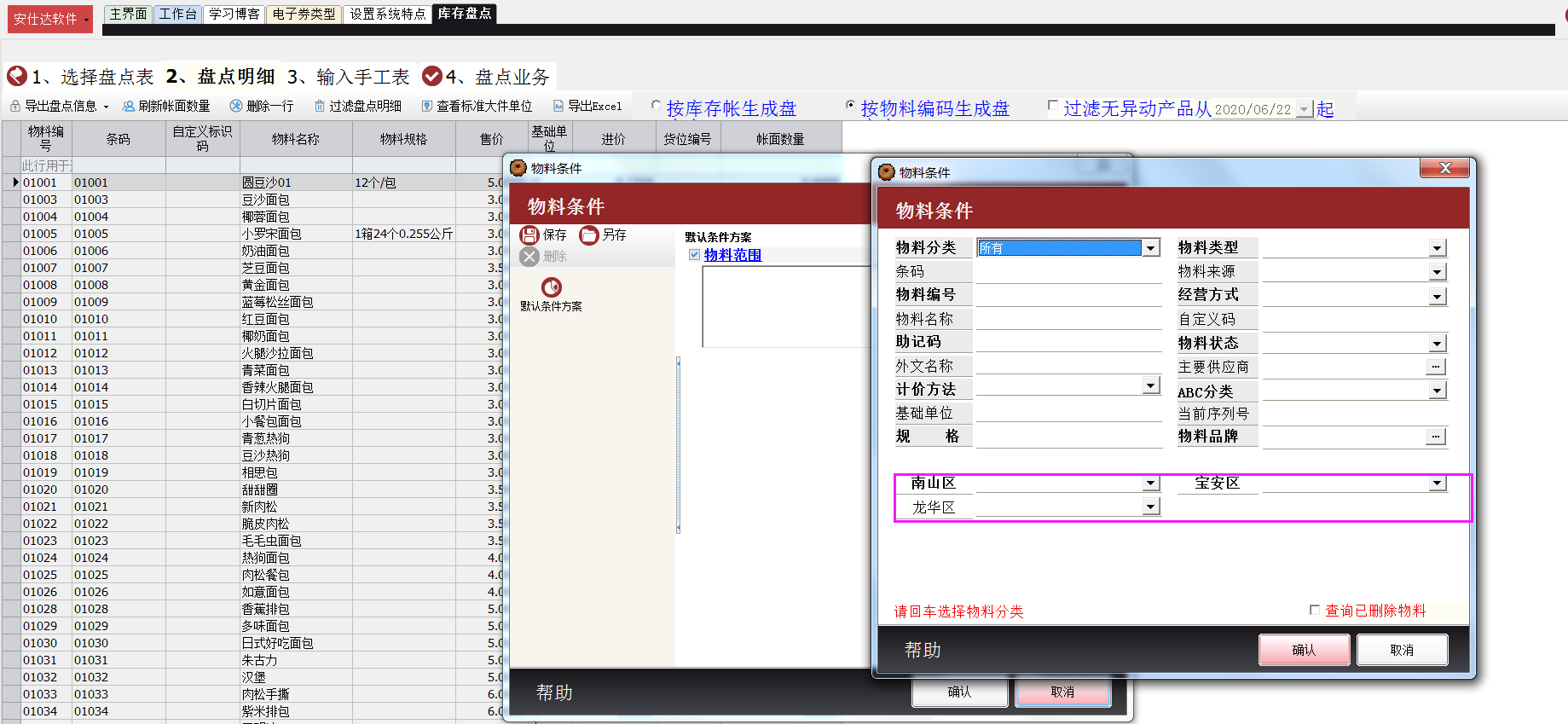Click the 刷新帐面数量 icon
This screenshot has height=724, width=1568.
point(129,106)
